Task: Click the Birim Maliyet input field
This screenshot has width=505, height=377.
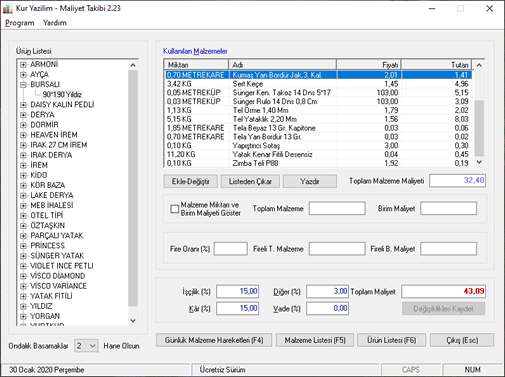Action: (x=448, y=208)
